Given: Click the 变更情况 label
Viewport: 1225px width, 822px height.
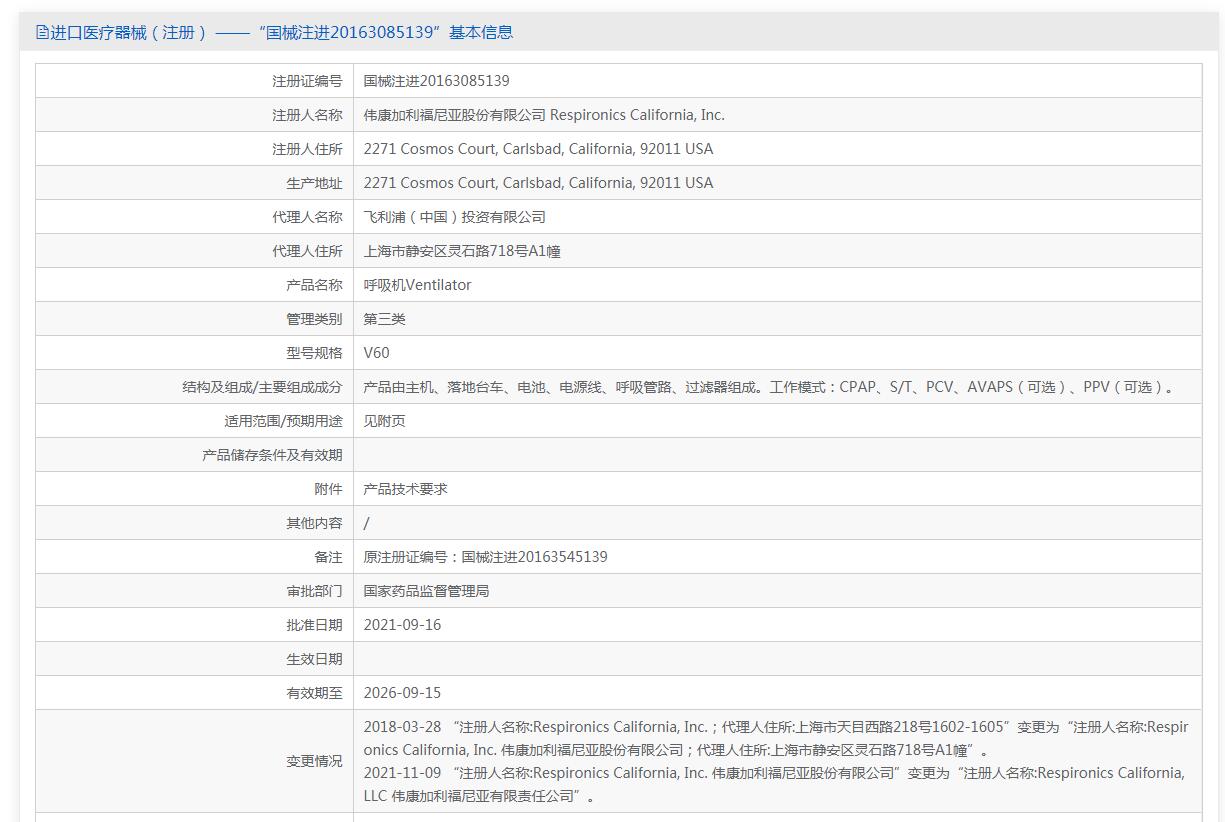Looking at the screenshot, I should [314, 761].
